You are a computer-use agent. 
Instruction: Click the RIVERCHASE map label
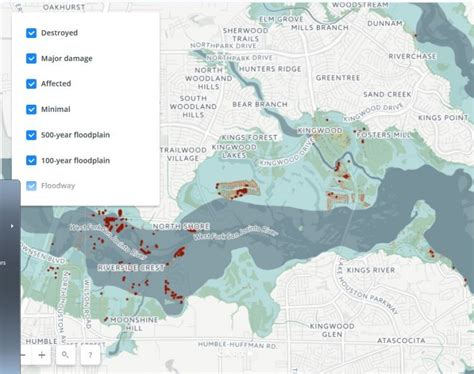[412, 56]
